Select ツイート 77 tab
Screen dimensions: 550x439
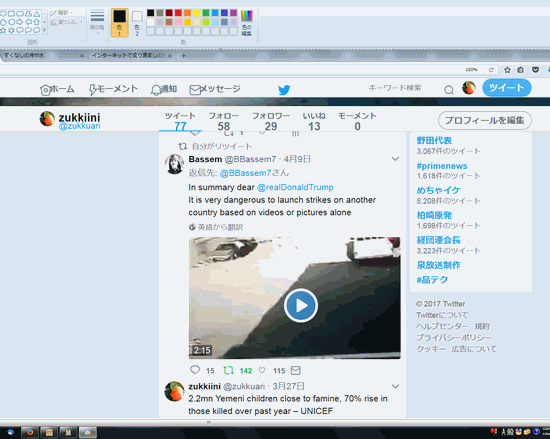click(x=180, y=121)
